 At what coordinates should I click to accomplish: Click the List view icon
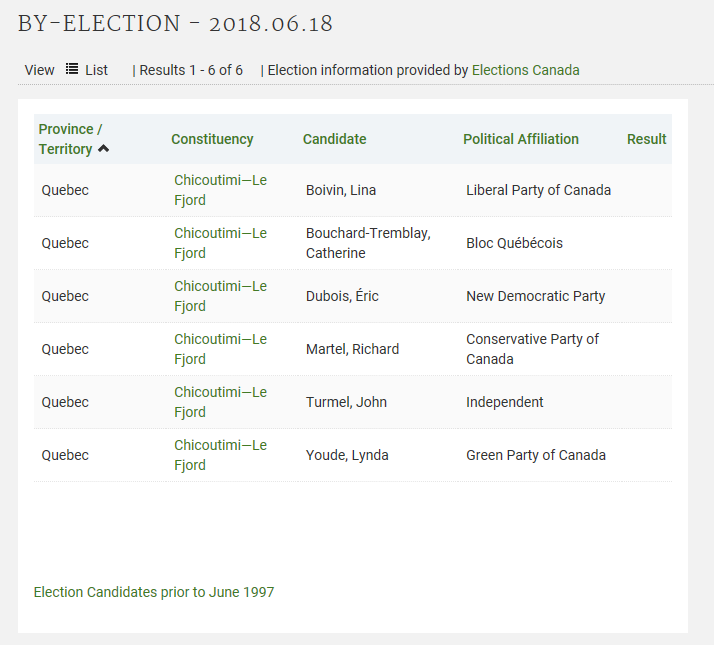pyautogui.click(x=72, y=69)
